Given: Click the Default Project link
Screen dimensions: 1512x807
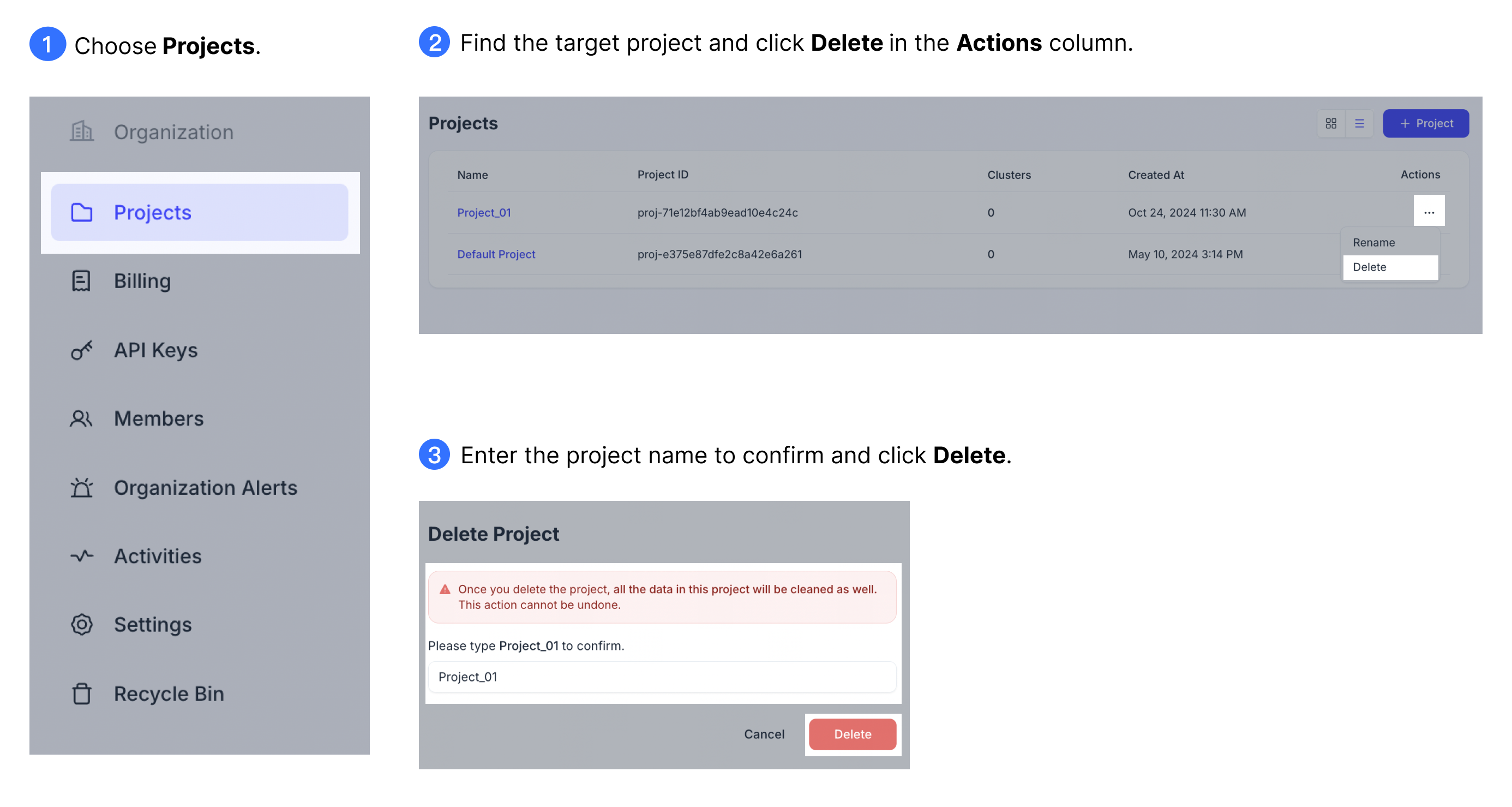Looking at the screenshot, I should tap(495, 254).
